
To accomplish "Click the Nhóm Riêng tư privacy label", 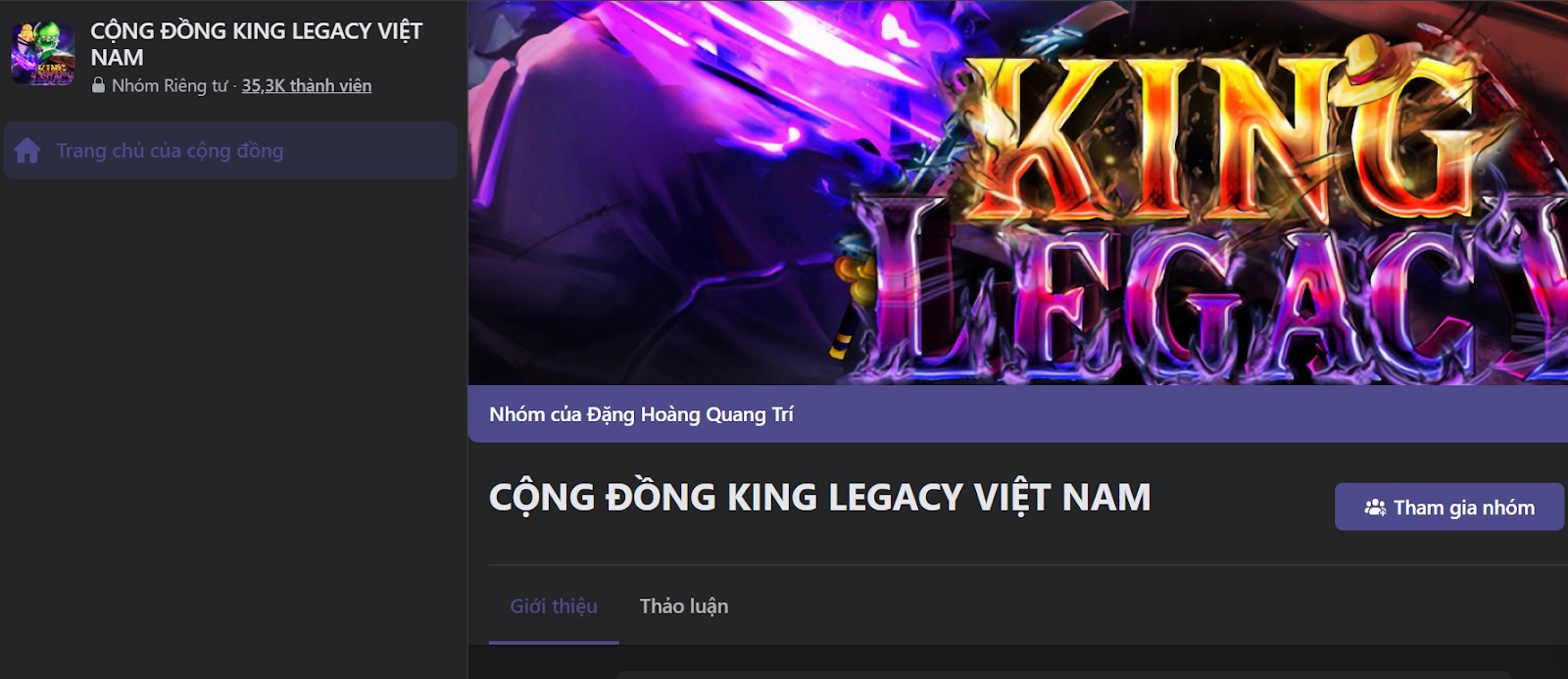I will pyautogui.click(x=169, y=85).
